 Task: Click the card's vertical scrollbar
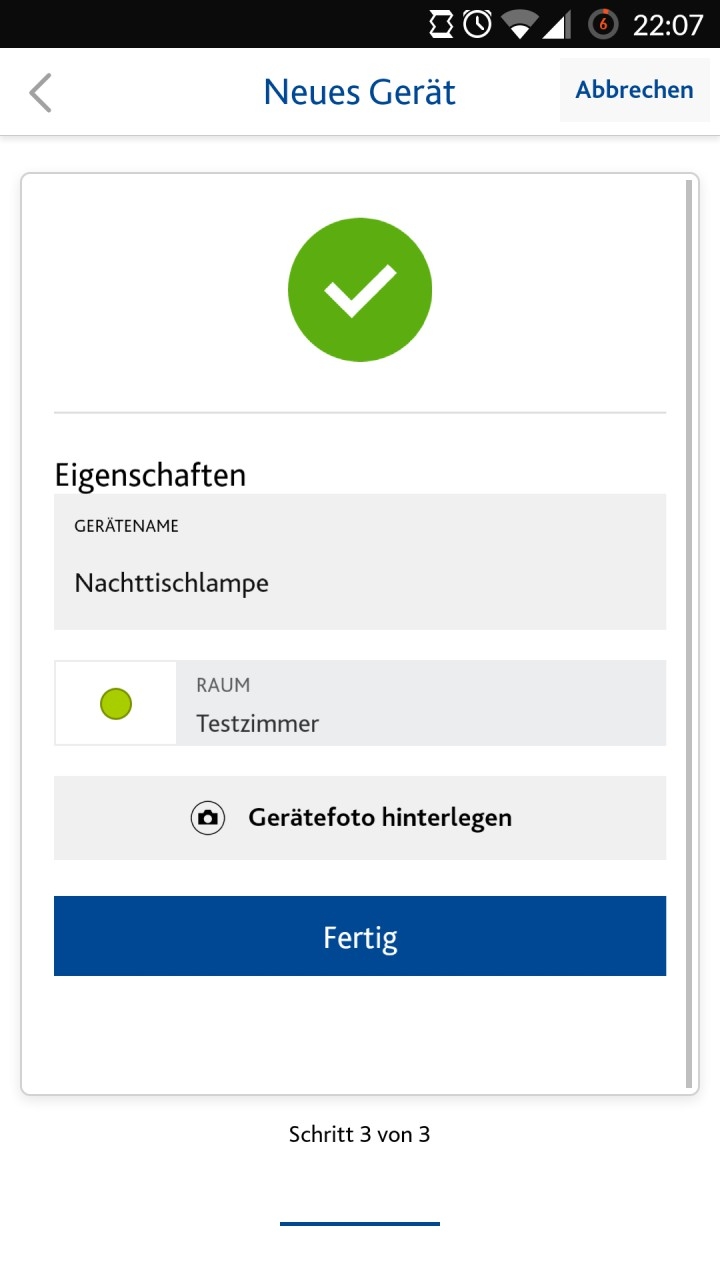point(688,634)
